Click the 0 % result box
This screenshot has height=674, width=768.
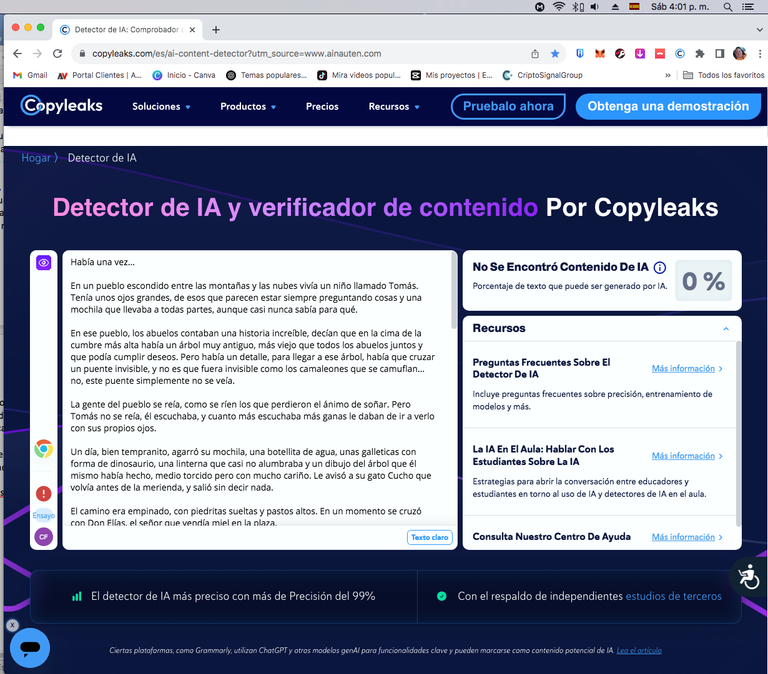(703, 281)
